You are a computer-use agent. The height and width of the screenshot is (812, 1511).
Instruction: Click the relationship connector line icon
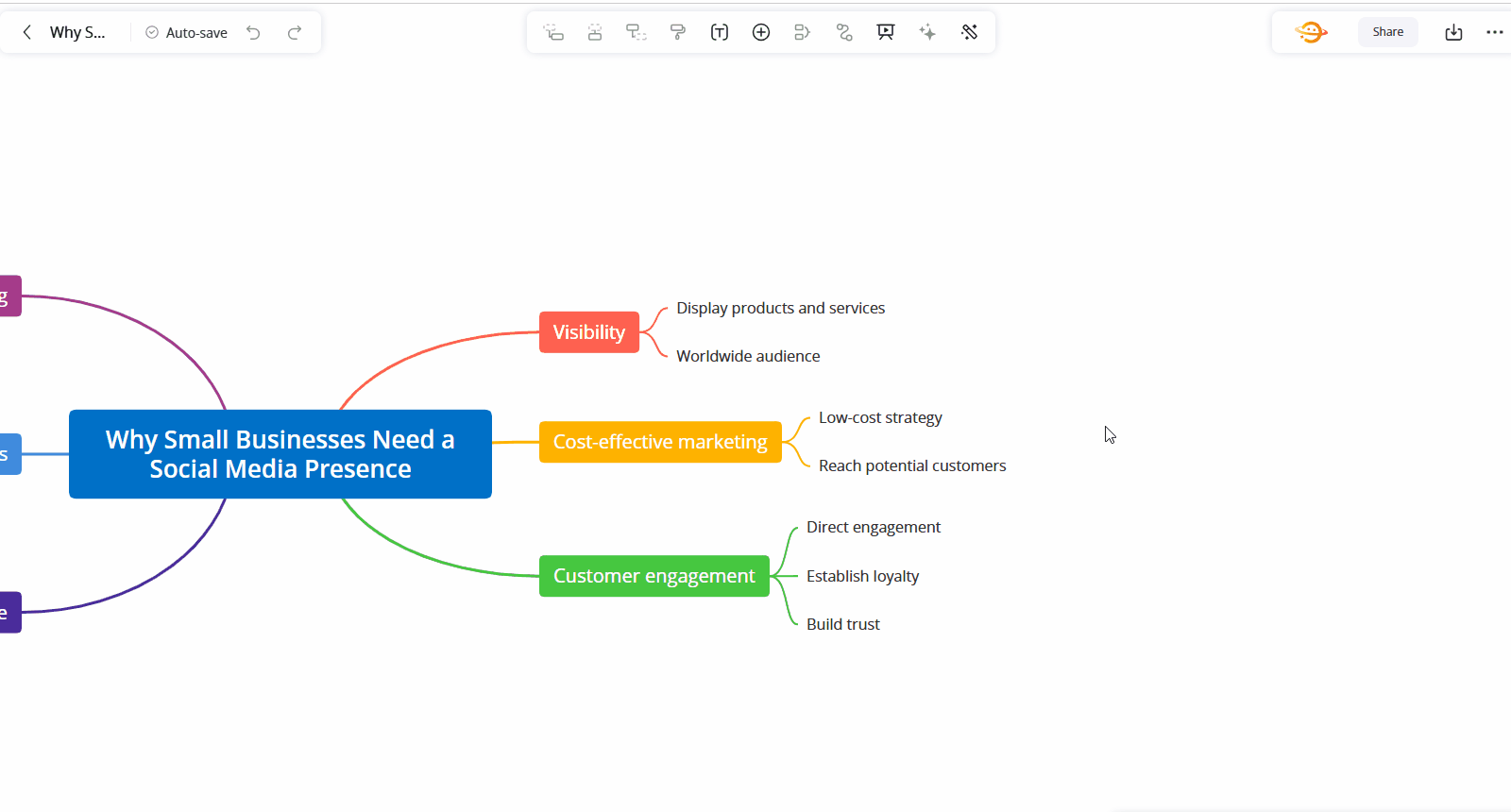[x=844, y=32]
